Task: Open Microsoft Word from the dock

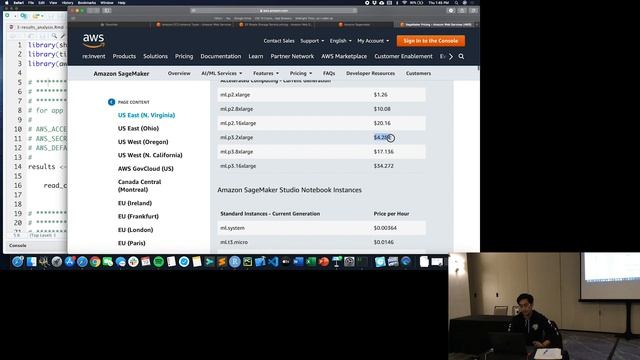Action: point(298,262)
